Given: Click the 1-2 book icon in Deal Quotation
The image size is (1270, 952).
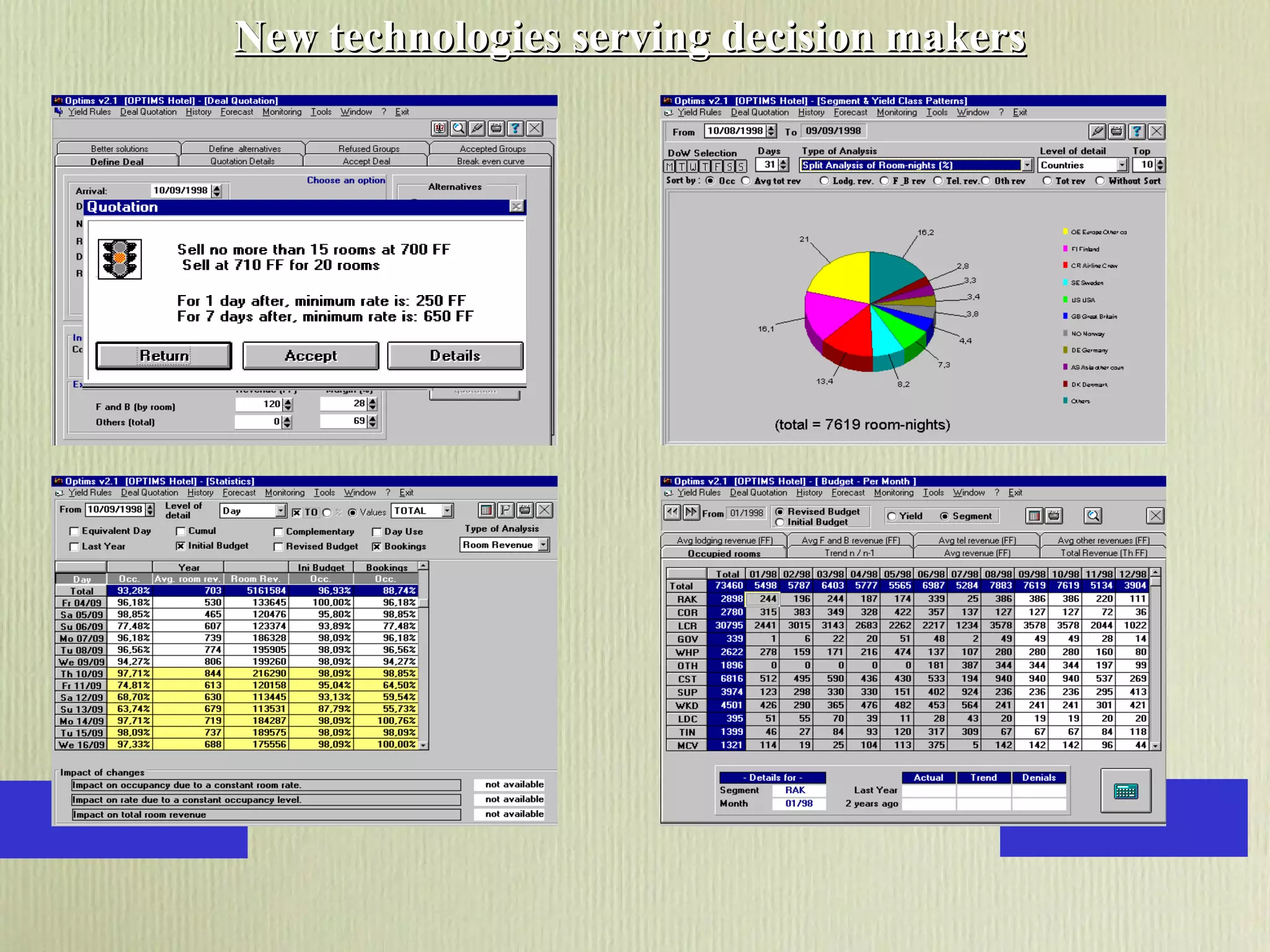Looking at the screenshot, I should point(440,128).
